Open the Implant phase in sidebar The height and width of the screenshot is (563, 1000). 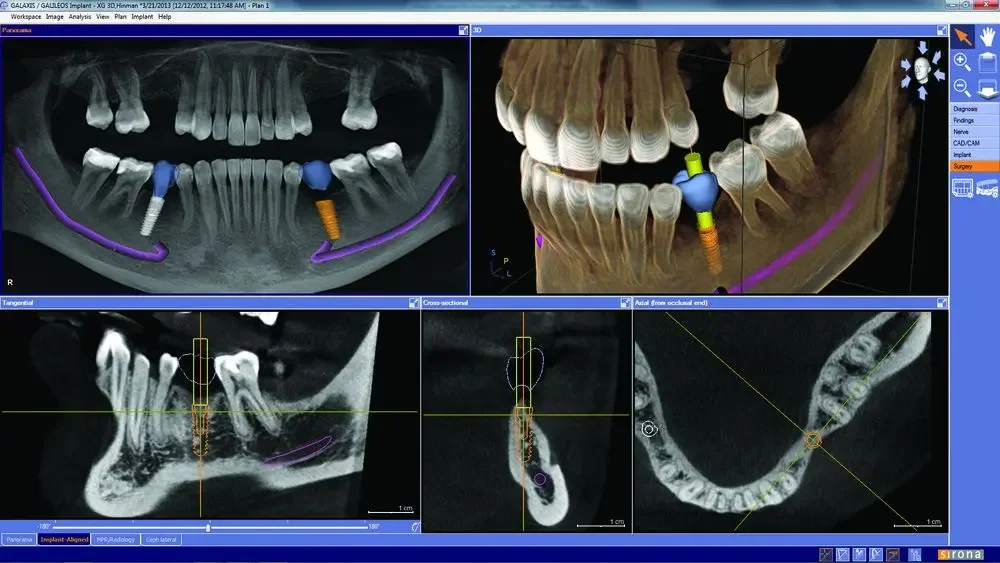974,155
